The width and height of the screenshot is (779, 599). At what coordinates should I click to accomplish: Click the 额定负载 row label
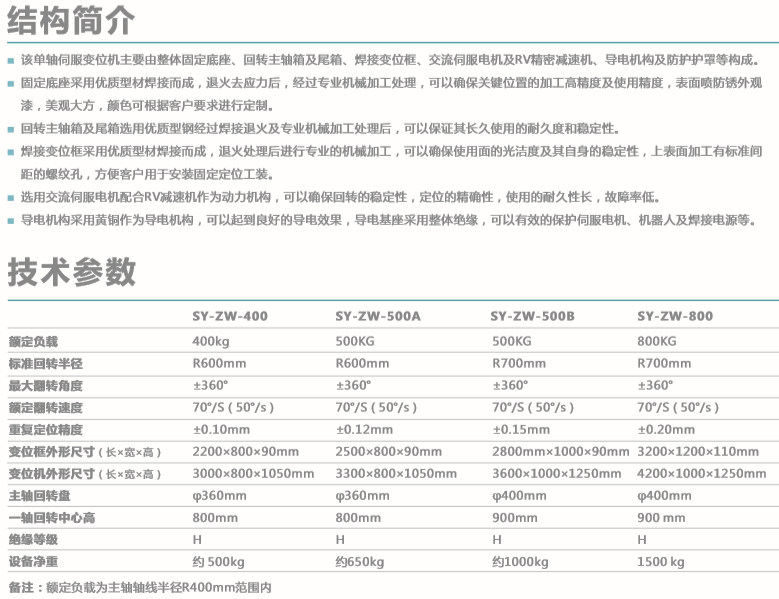click(33, 342)
